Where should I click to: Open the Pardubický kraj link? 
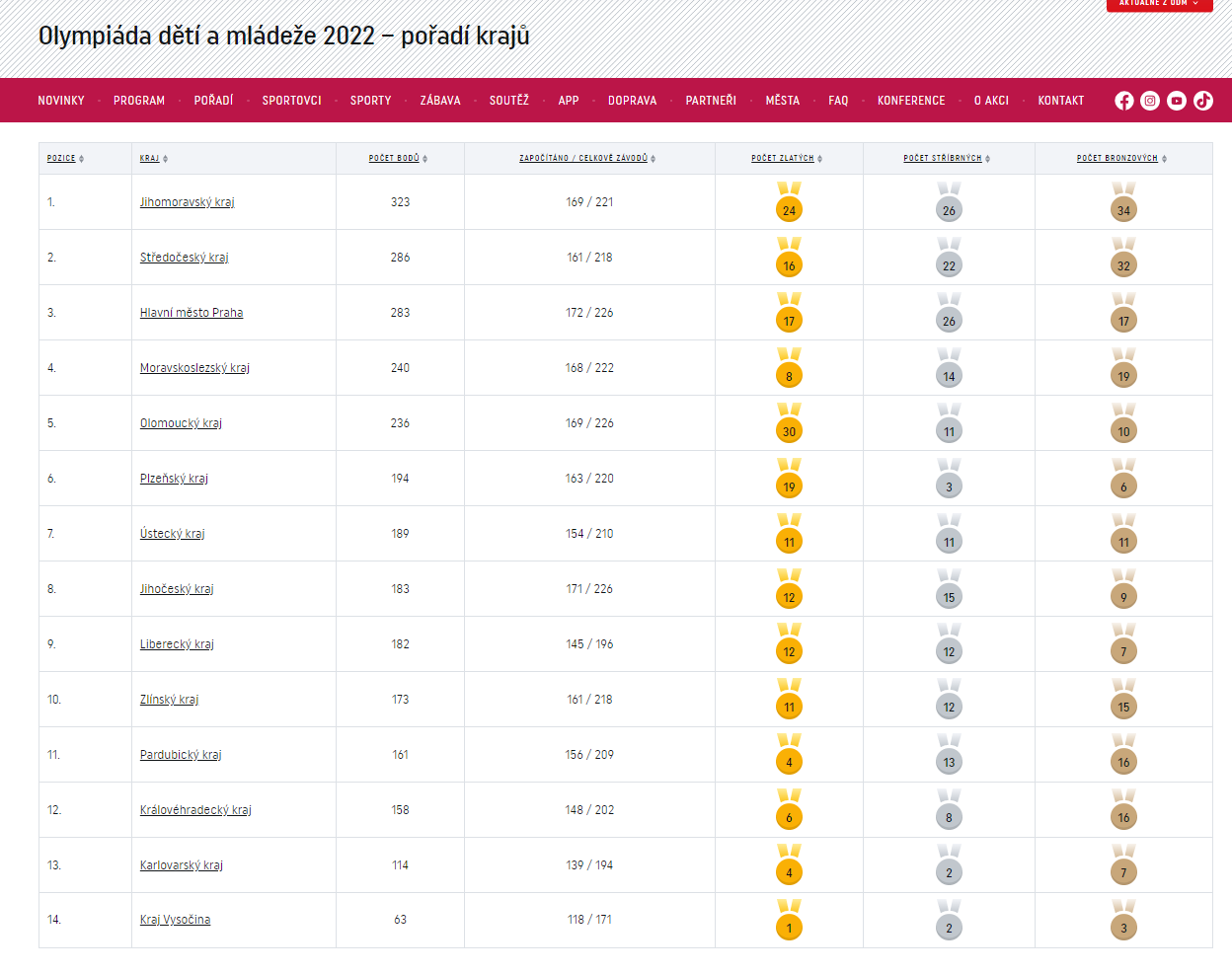click(181, 755)
